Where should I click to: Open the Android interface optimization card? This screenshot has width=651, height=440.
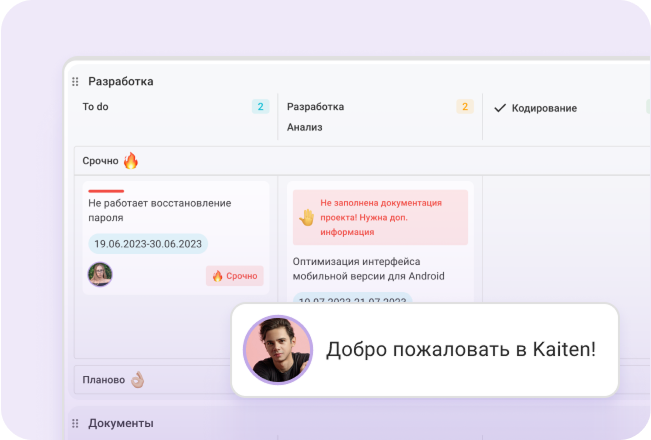(368, 268)
